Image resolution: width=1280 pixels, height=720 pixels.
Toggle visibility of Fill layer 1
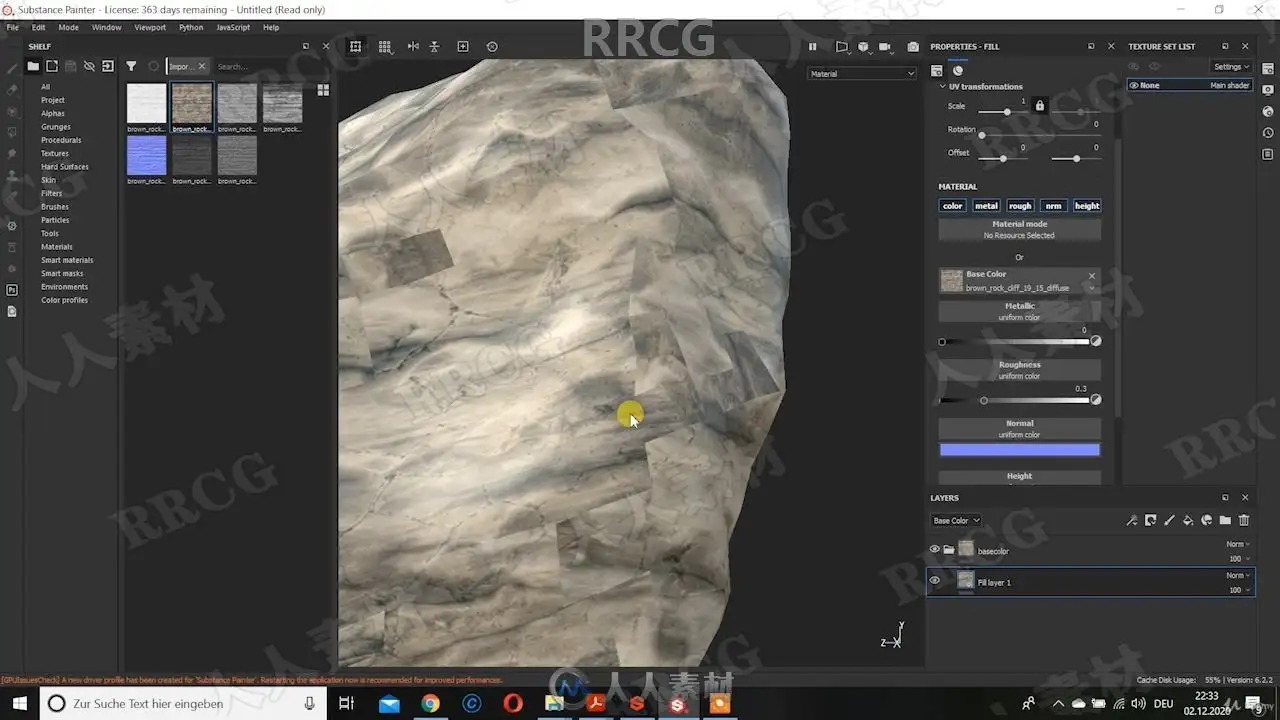point(934,581)
